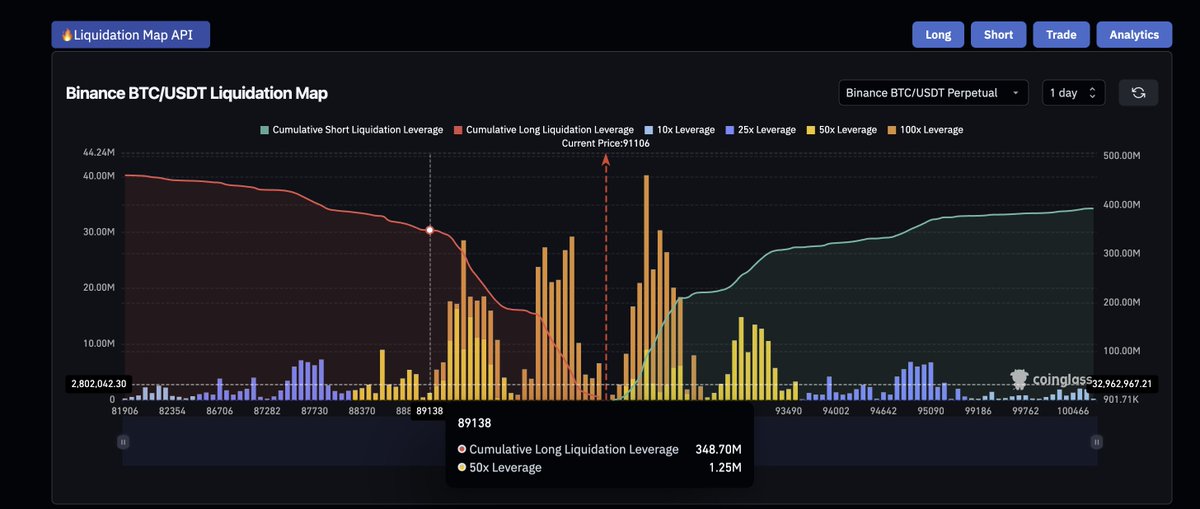This screenshot has height=509, width=1200.
Task: Click the left zoom slider handle
Action: click(x=123, y=442)
